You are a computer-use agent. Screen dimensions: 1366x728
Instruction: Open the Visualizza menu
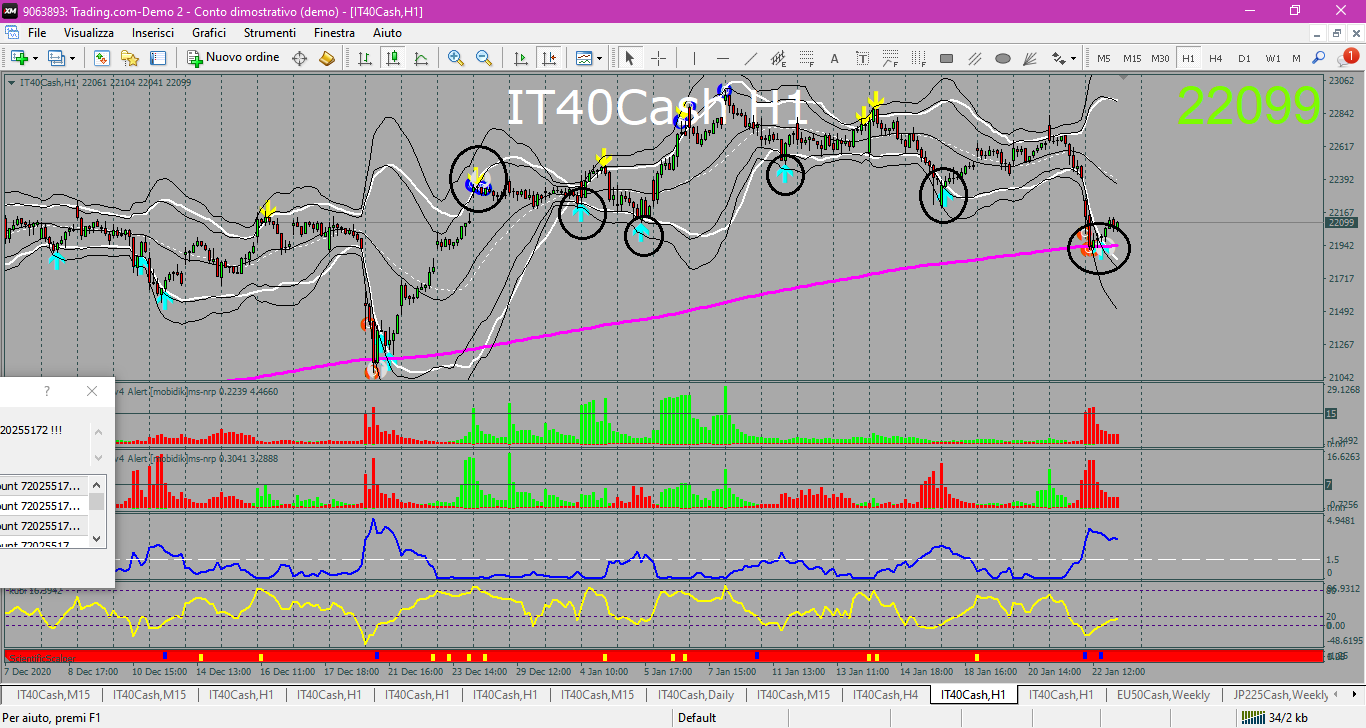point(89,32)
